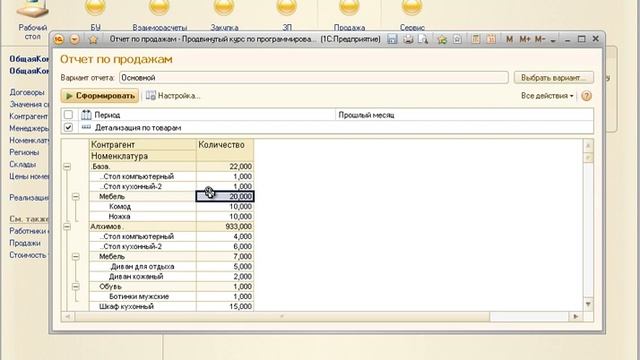Select Диван для отдыха row

[142, 267]
